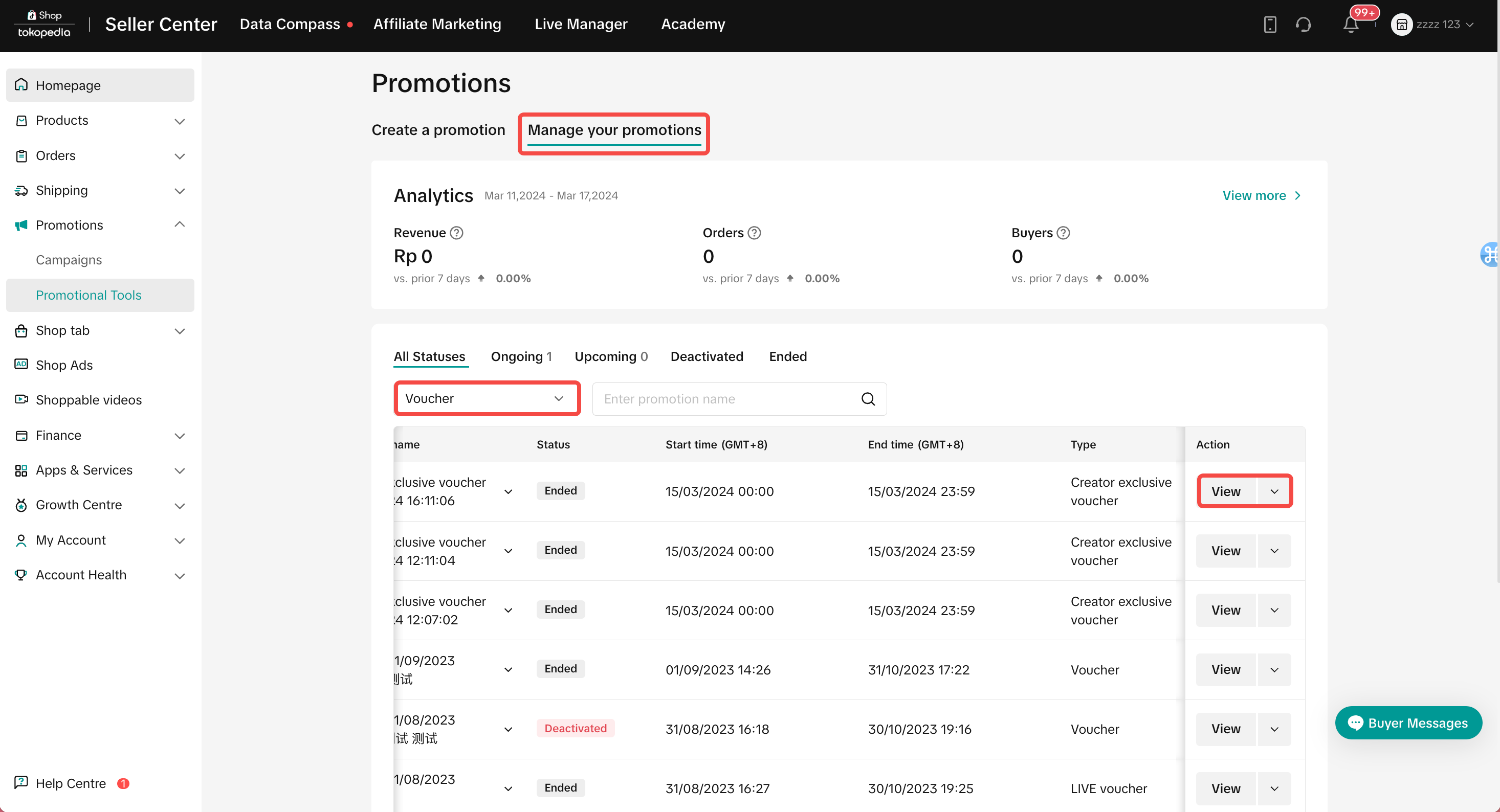This screenshot has width=1500, height=812.
Task: Click the Buyers help question mark icon
Action: pyautogui.click(x=1063, y=233)
